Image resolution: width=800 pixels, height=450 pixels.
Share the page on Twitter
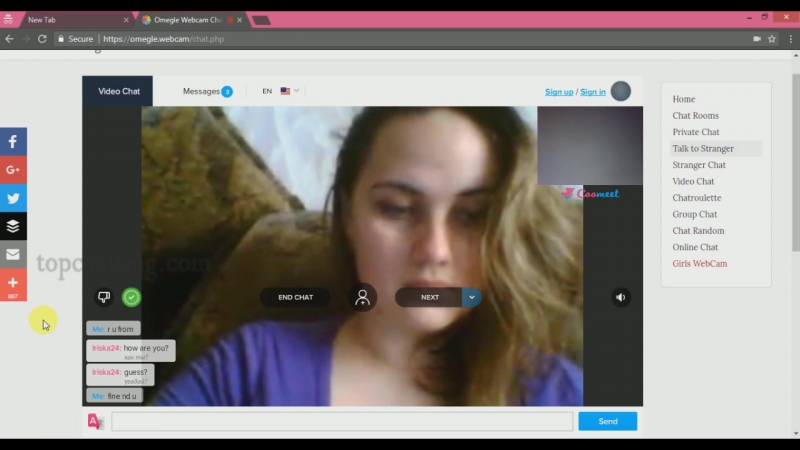(13, 198)
